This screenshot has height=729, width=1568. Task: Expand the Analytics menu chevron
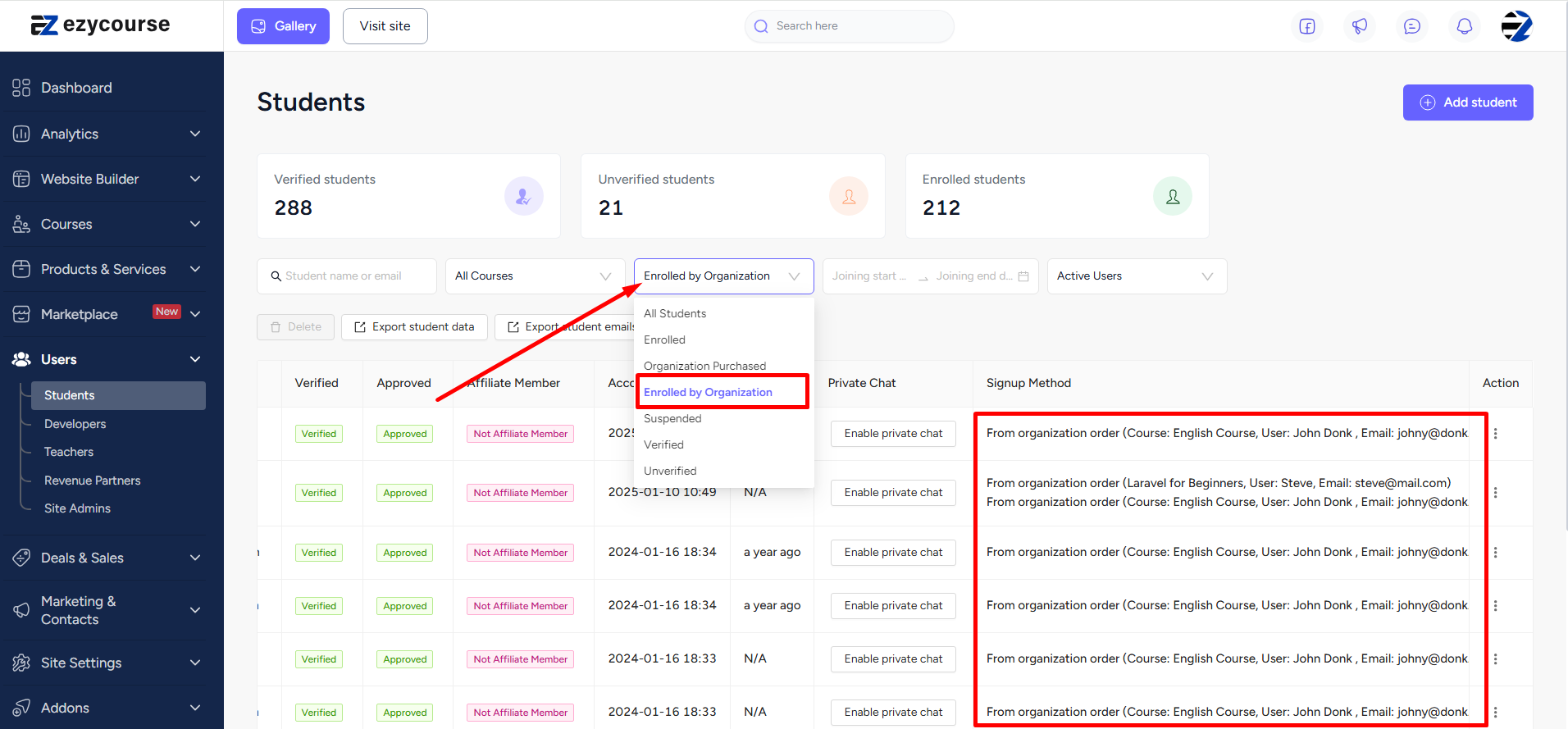click(195, 134)
